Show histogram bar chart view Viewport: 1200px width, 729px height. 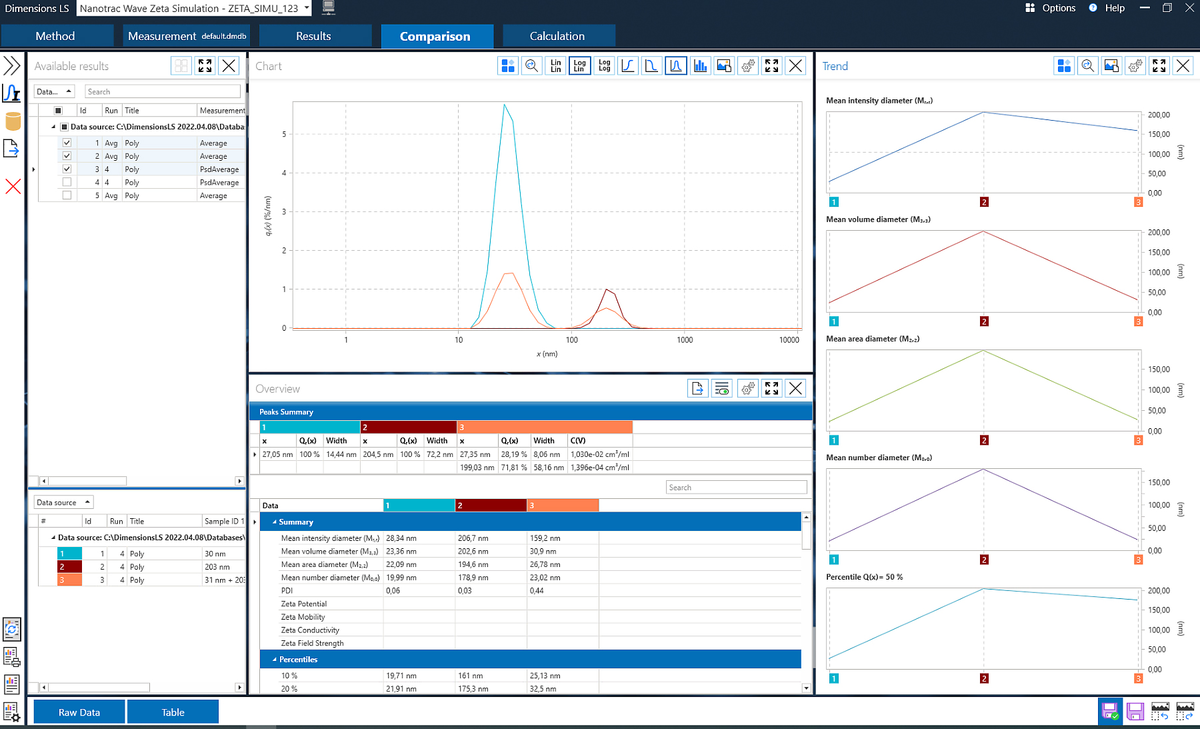tap(700, 66)
